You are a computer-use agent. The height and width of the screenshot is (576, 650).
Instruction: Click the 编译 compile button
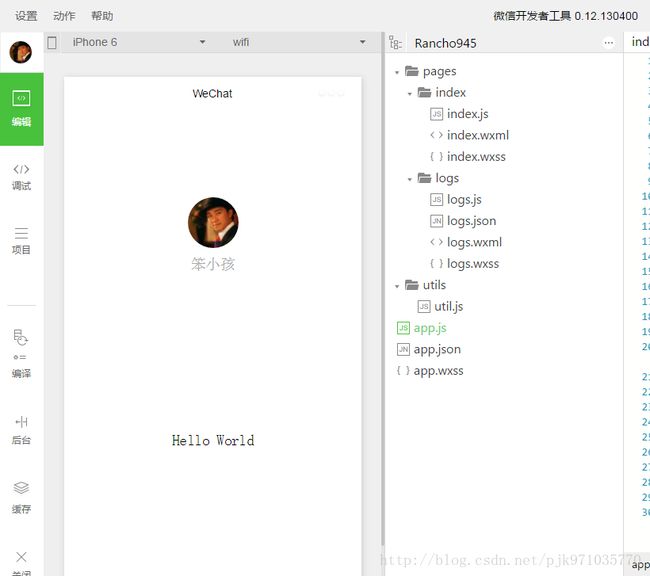[x=21, y=354]
